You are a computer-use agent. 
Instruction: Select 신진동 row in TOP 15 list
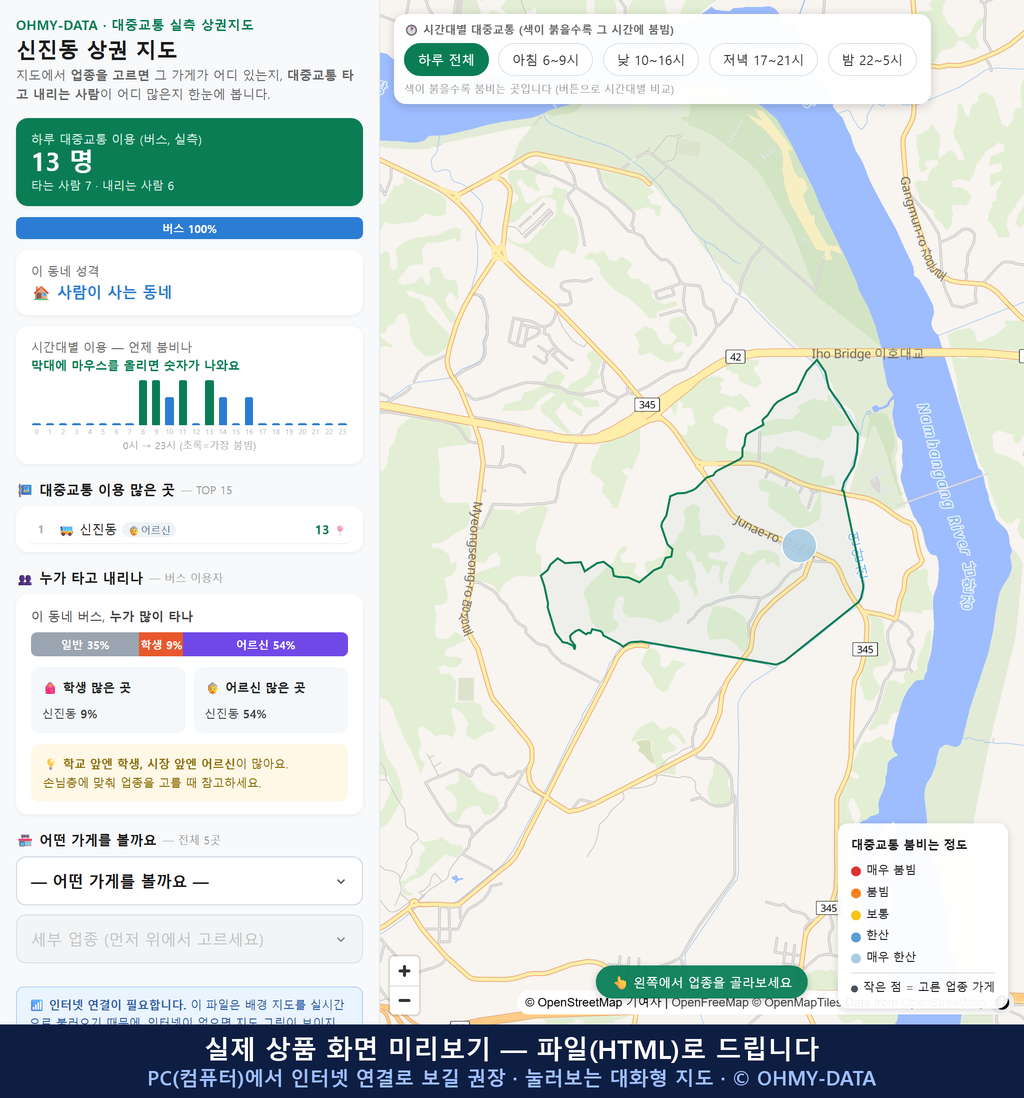(189, 529)
